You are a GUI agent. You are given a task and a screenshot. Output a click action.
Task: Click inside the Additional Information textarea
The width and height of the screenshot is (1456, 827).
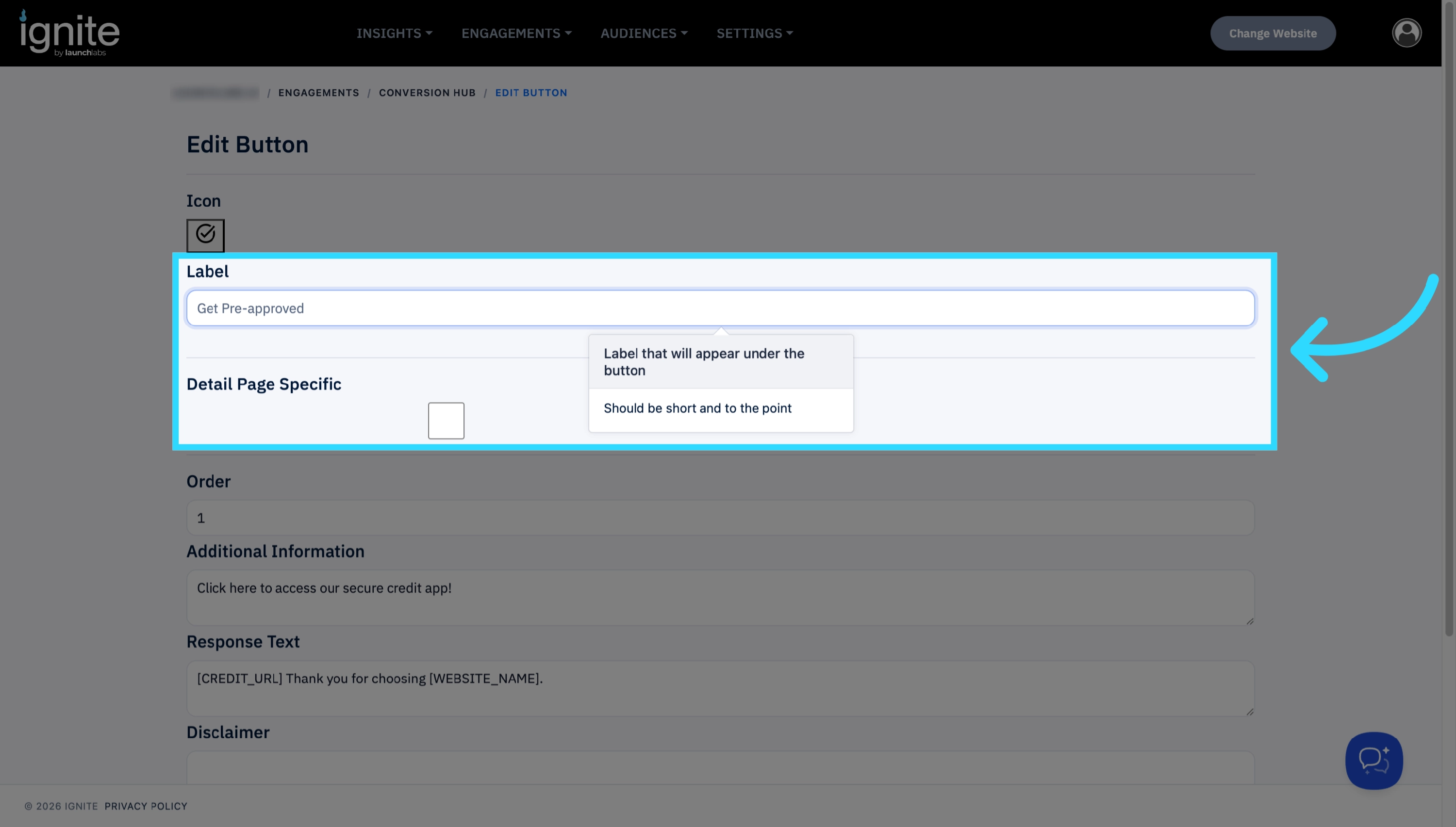coord(720,598)
